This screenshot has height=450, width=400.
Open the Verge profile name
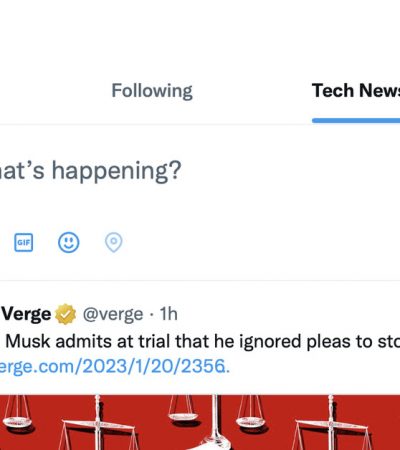tap(26, 314)
